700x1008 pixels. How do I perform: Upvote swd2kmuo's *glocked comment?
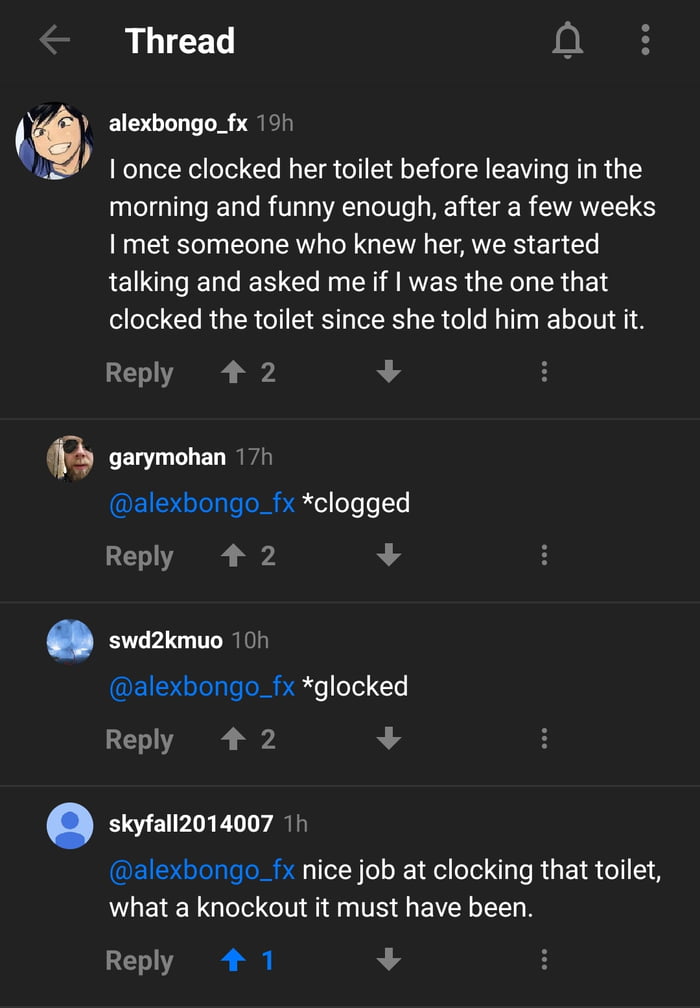(234, 740)
